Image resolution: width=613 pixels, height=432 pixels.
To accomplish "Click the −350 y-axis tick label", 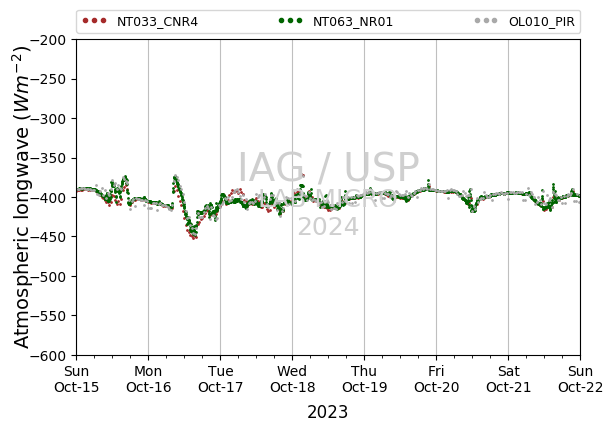I will [50, 158].
